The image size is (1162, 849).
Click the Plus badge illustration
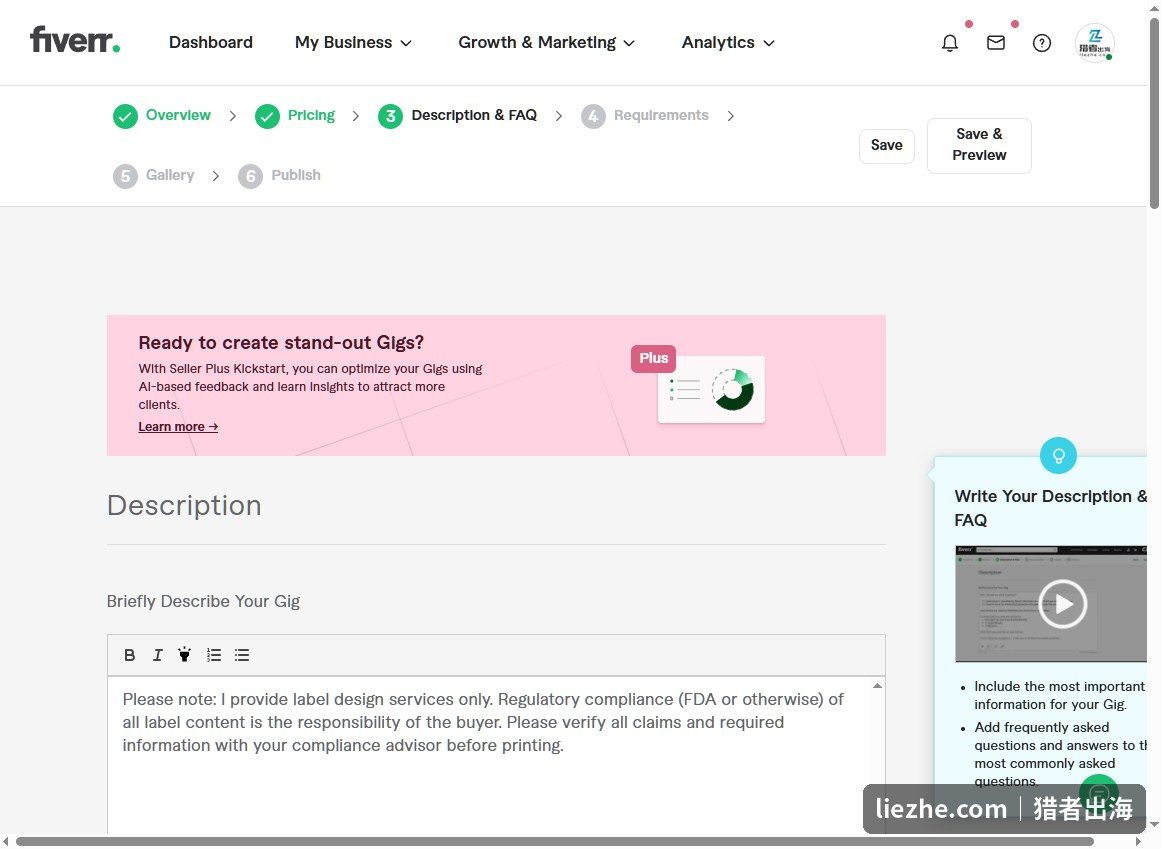click(x=653, y=359)
